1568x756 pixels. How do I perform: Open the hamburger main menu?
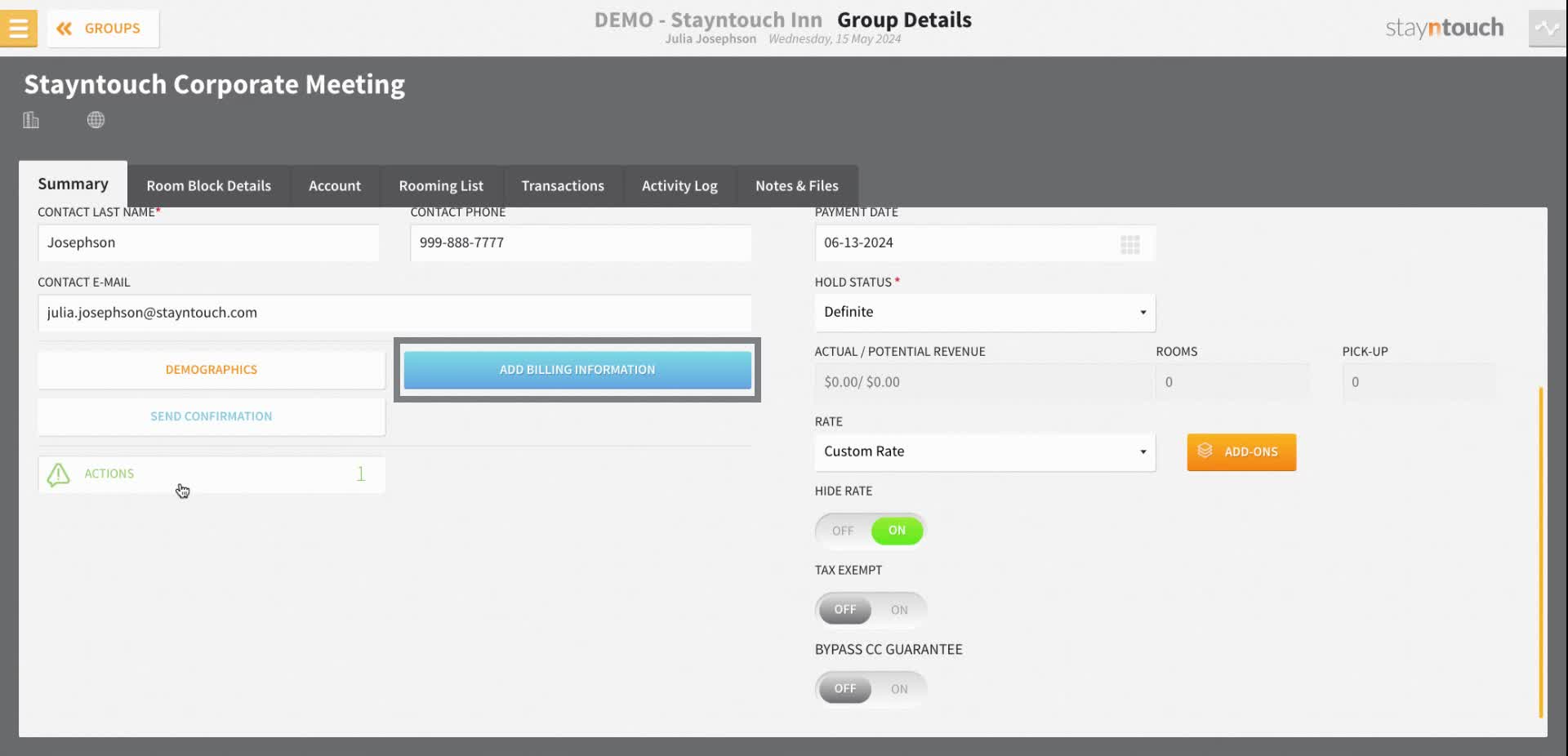18,28
